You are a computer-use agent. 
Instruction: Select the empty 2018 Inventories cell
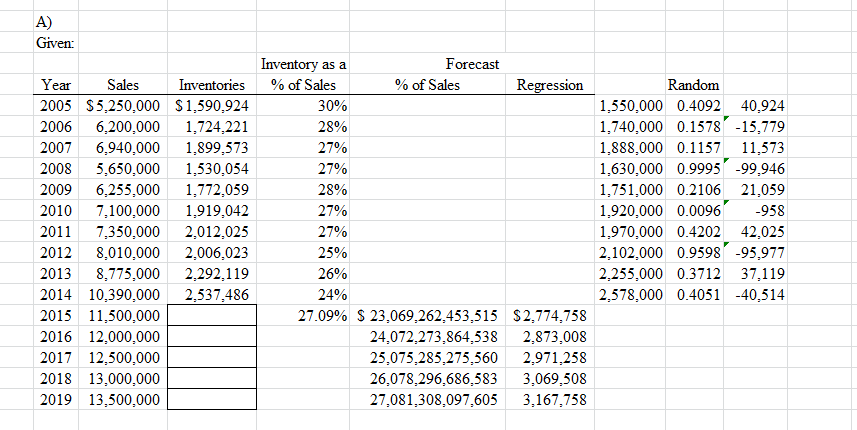pyautogui.click(x=212, y=379)
